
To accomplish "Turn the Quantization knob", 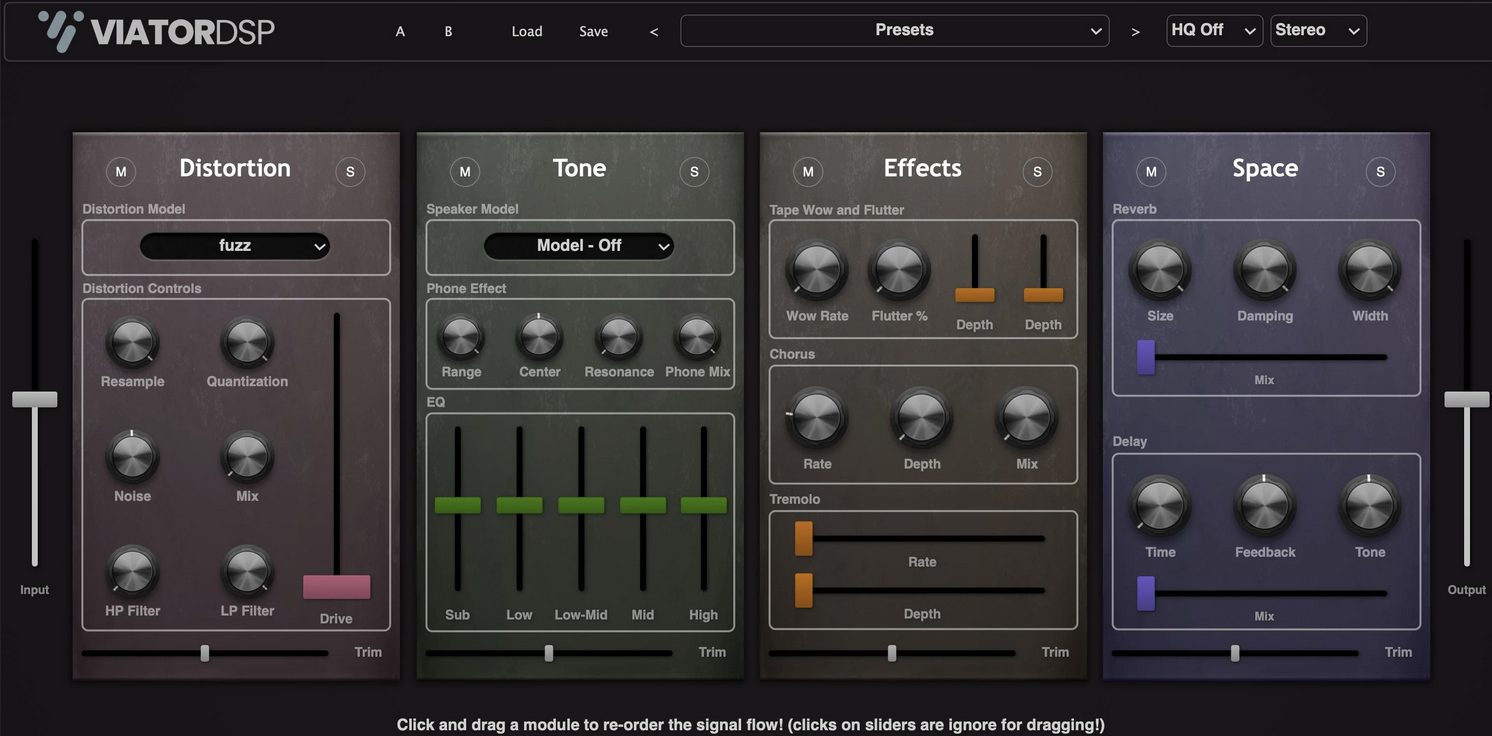I will pos(246,345).
